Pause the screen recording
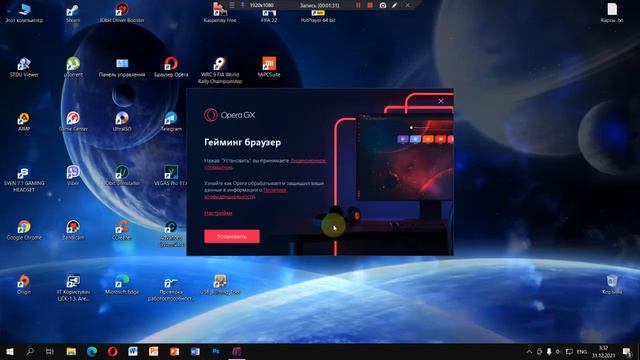 tap(358, 5)
